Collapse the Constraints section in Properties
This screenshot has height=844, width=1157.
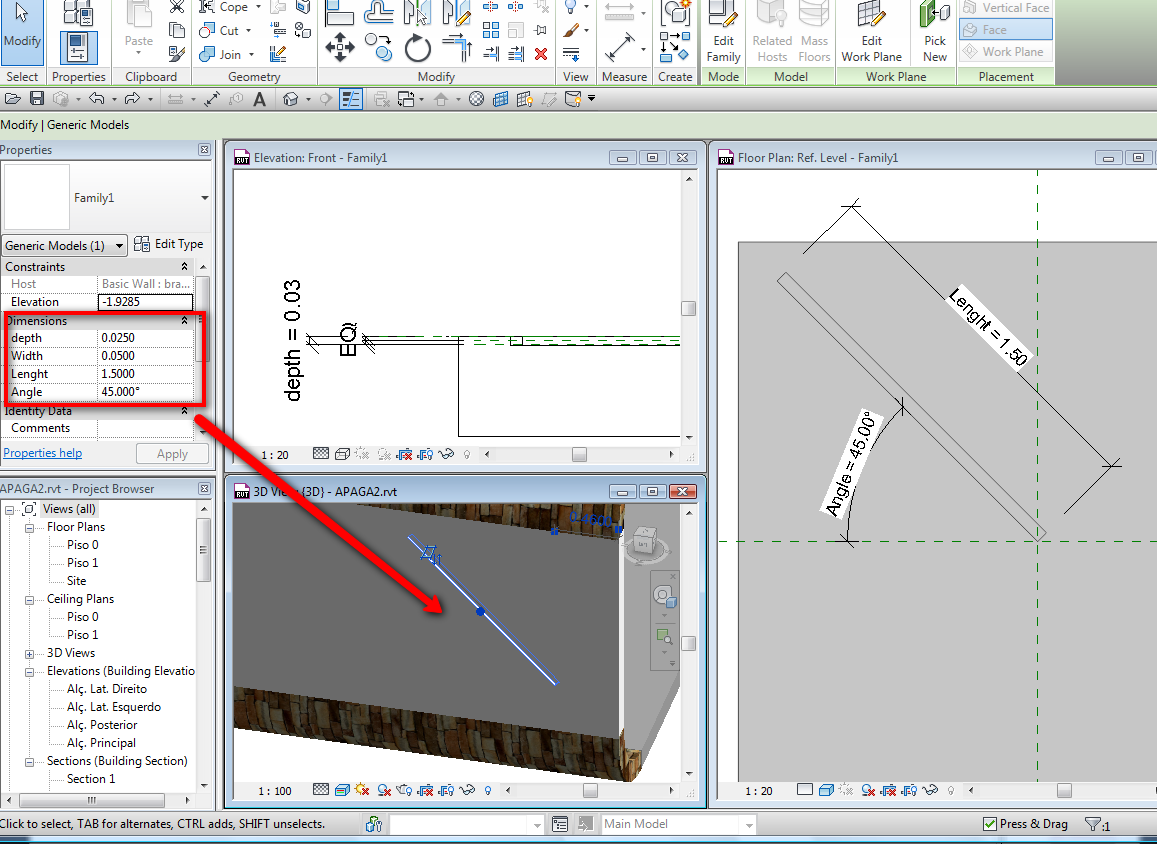(184, 267)
